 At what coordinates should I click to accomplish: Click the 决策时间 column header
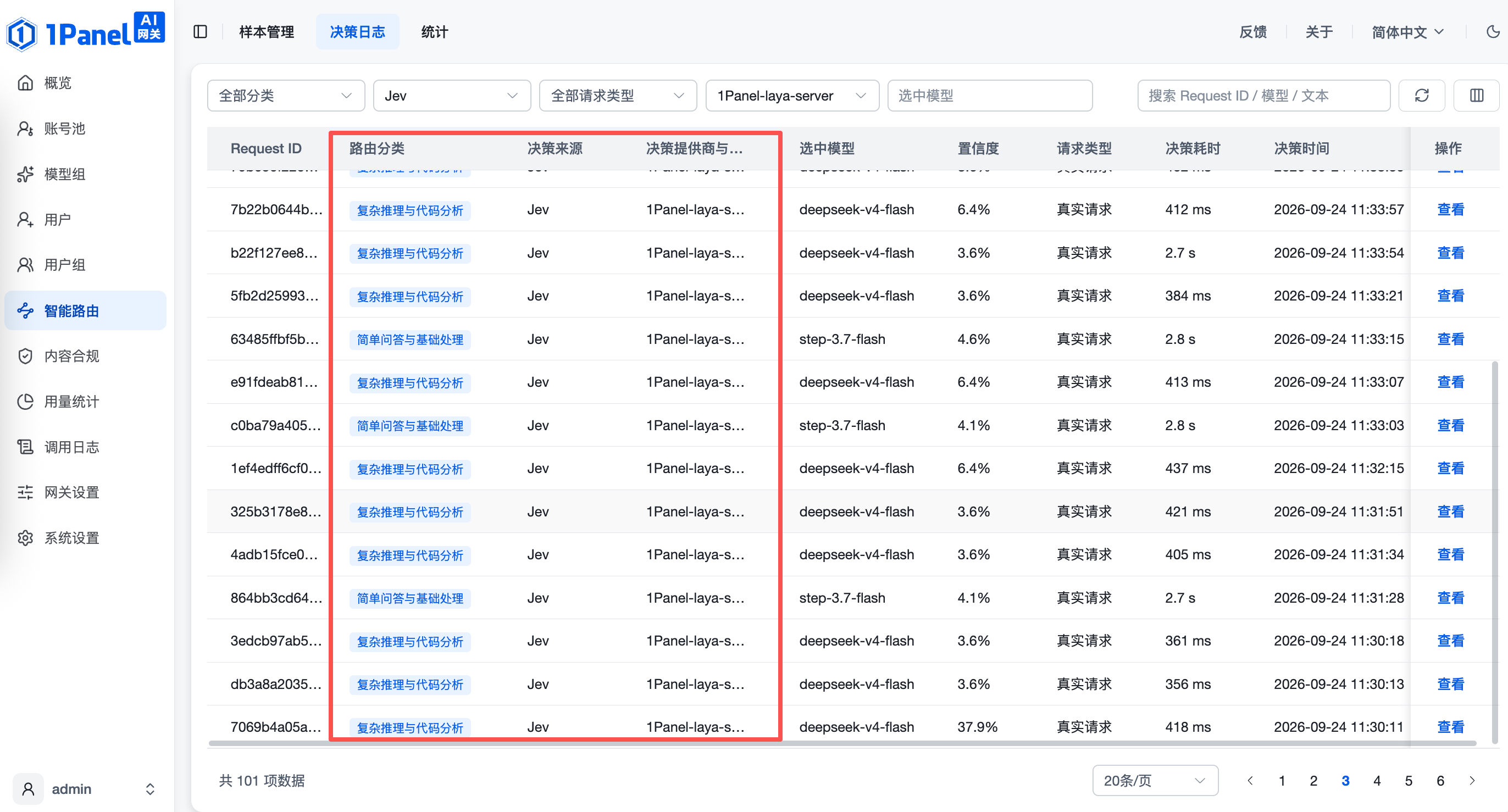point(1301,148)
